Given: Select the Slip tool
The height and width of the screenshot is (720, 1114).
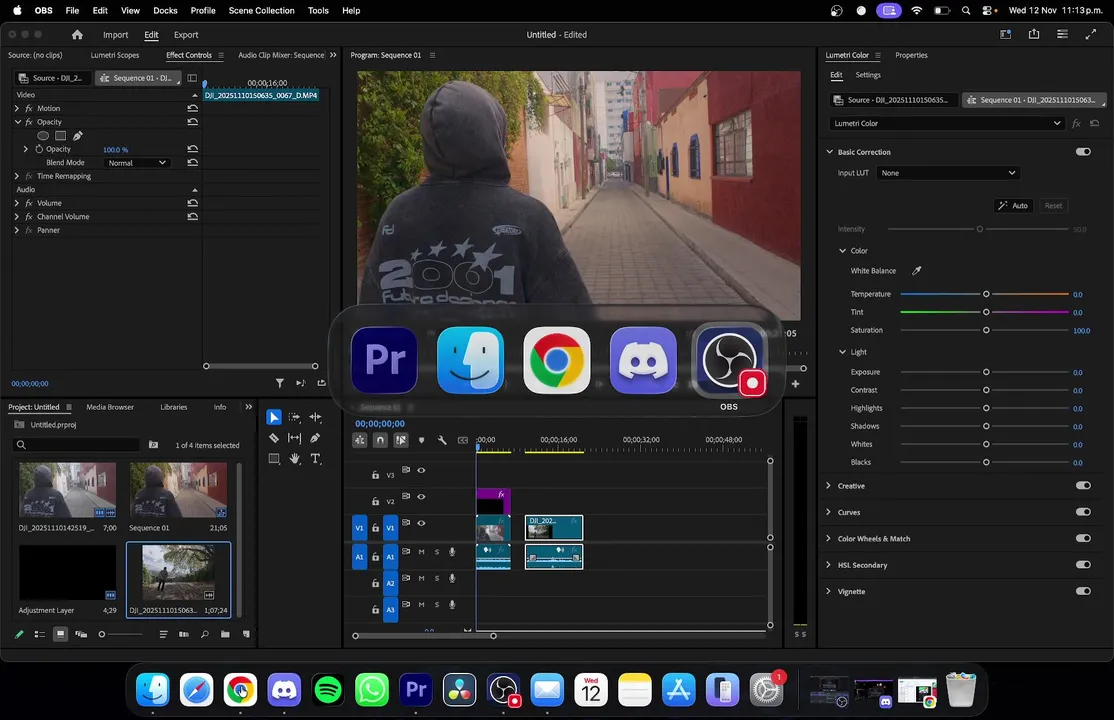Looking at the screenshot, I should click(x=294, y=438).
